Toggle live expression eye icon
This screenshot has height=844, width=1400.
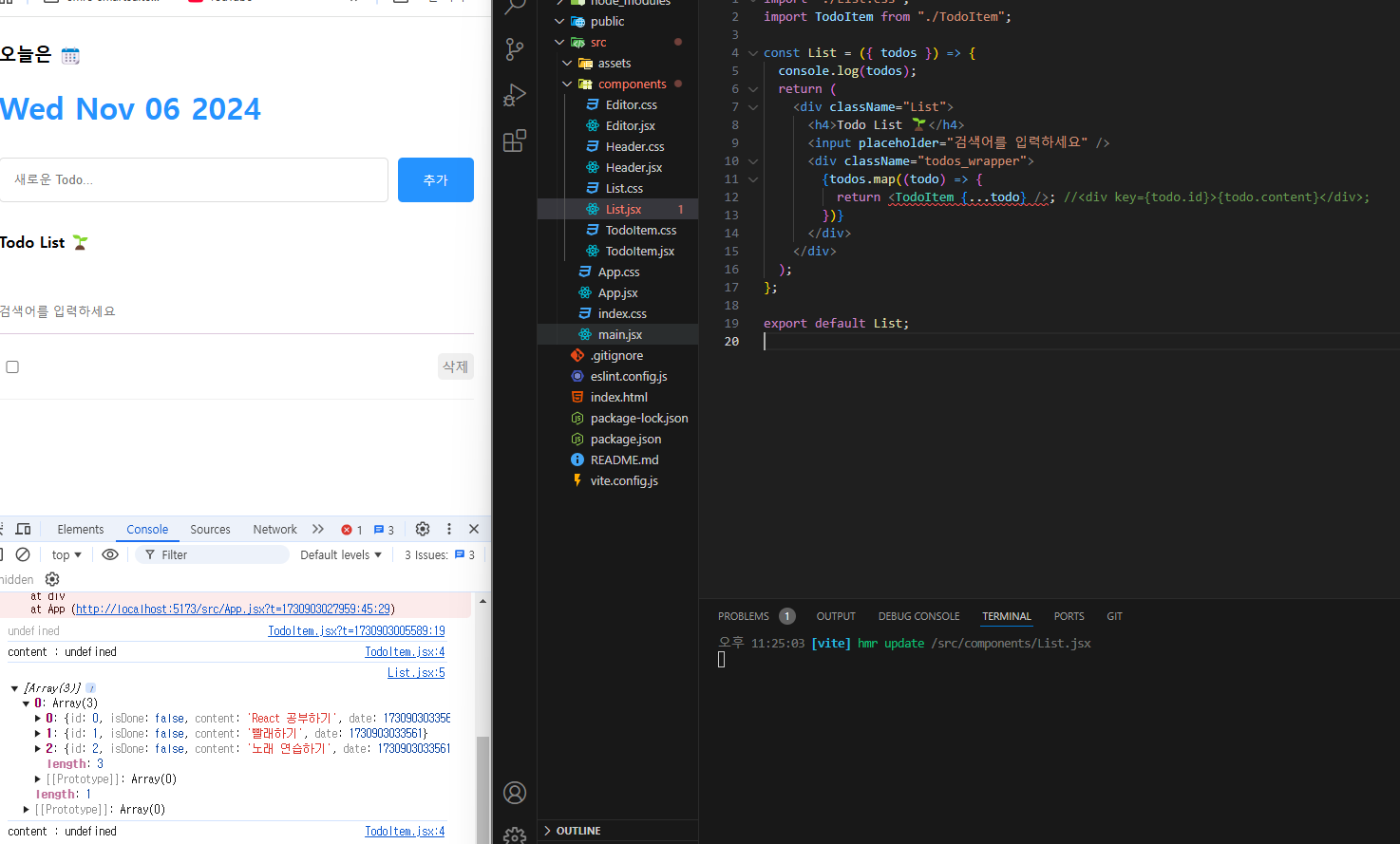coord(110,554)
